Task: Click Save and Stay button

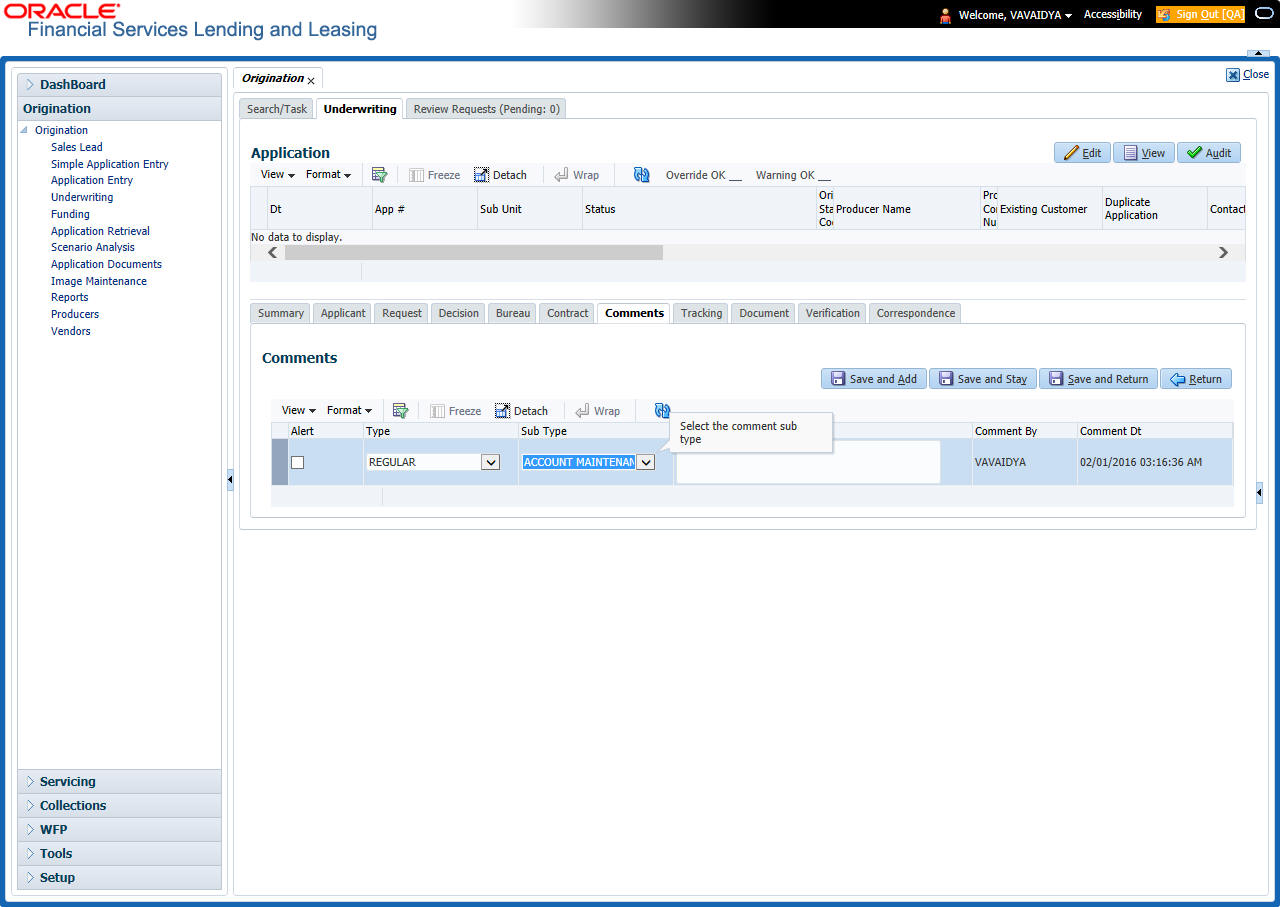Action: coord(983,379)
